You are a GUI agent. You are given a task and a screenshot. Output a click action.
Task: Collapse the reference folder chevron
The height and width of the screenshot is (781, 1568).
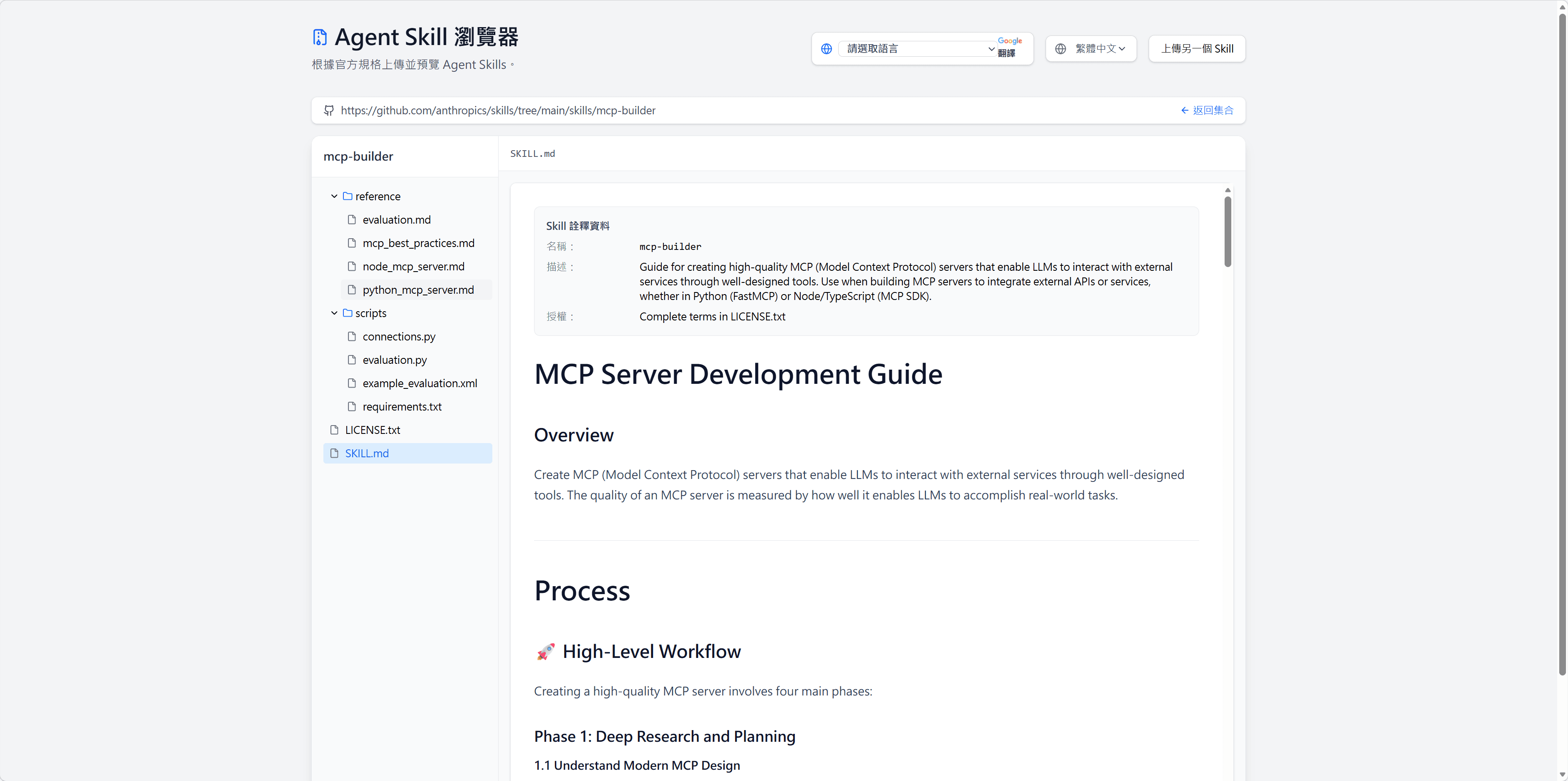click(x=334, y=196)
